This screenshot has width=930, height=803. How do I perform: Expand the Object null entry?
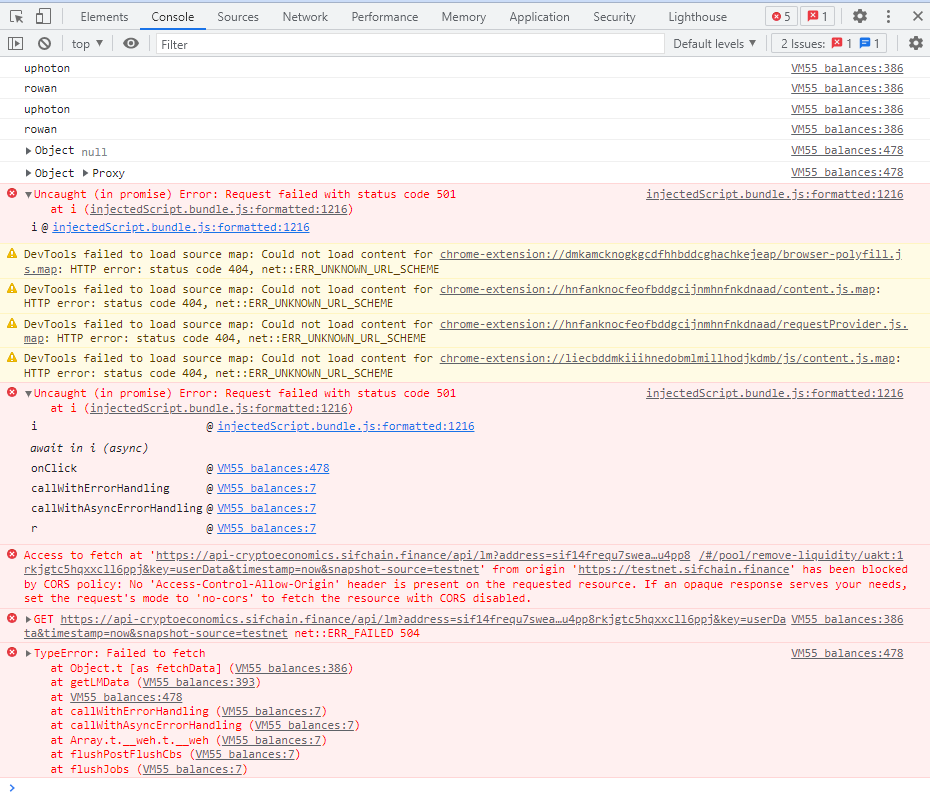28,151
